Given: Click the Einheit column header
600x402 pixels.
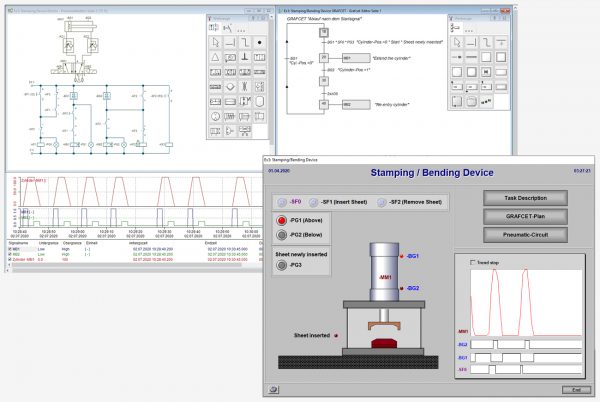Looking at the screenshot, I should click(91, 243).
